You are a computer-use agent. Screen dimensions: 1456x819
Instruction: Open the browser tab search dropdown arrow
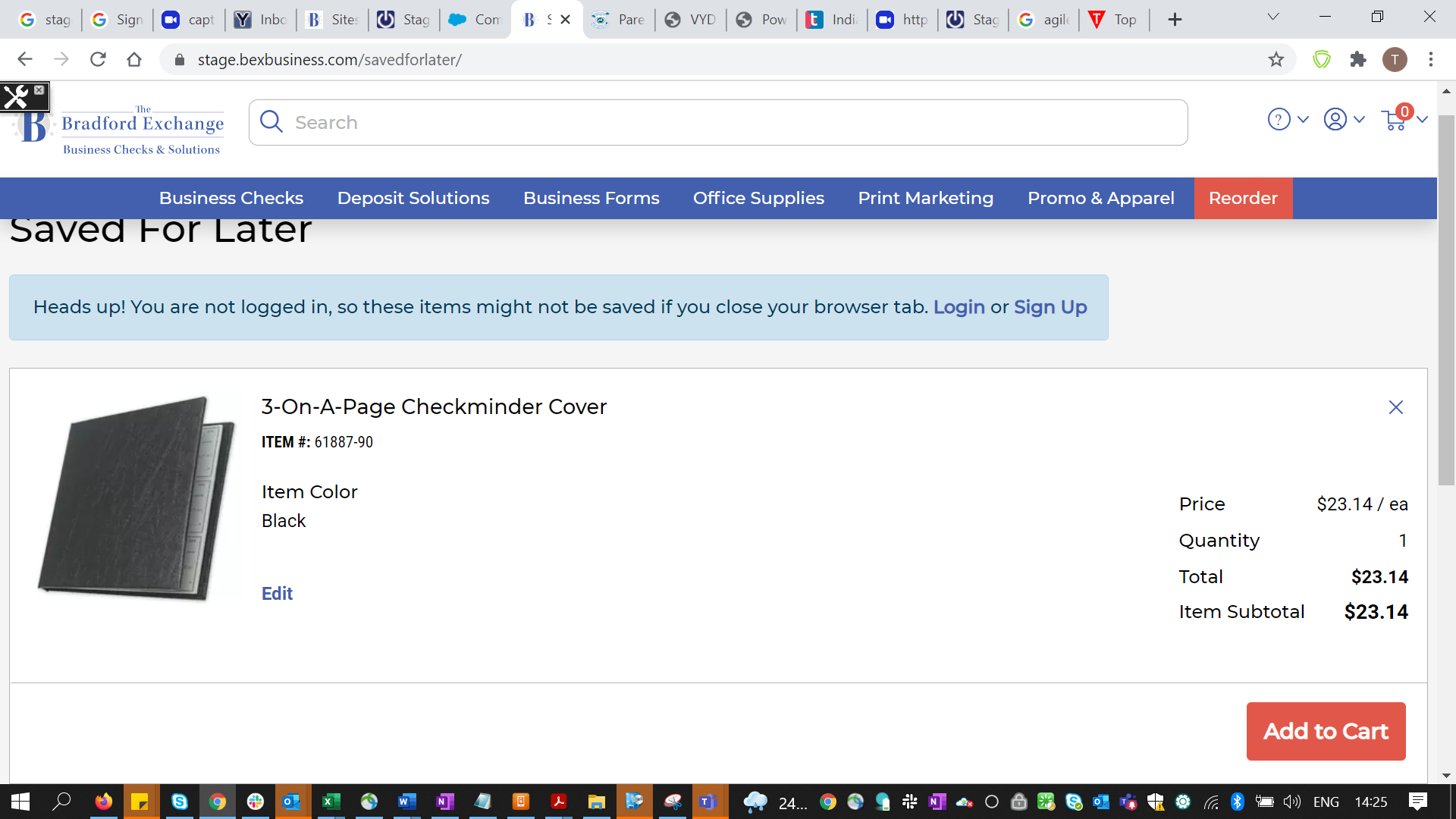(1273, 17)
